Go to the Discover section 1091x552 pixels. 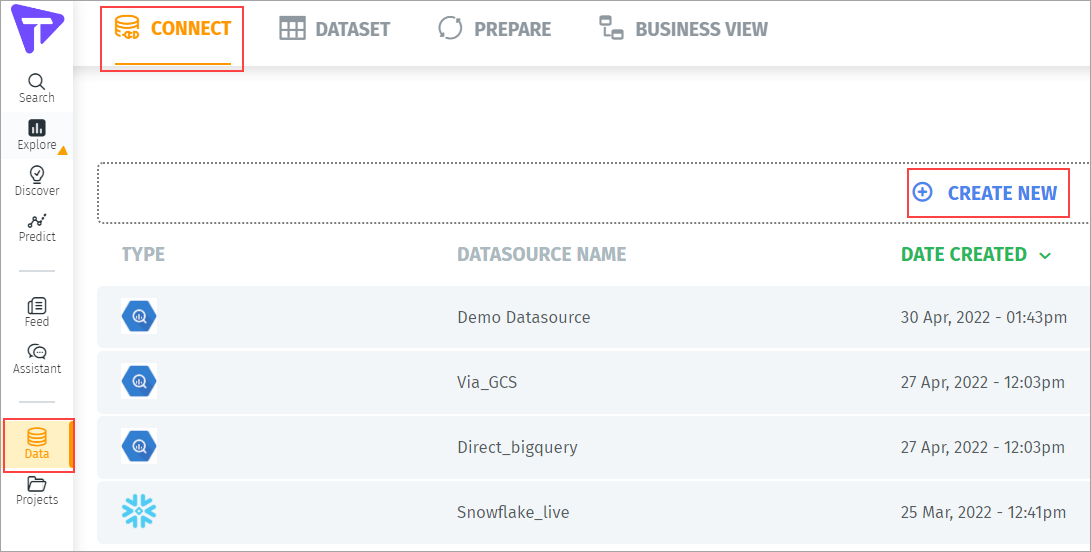pos(37,181)
